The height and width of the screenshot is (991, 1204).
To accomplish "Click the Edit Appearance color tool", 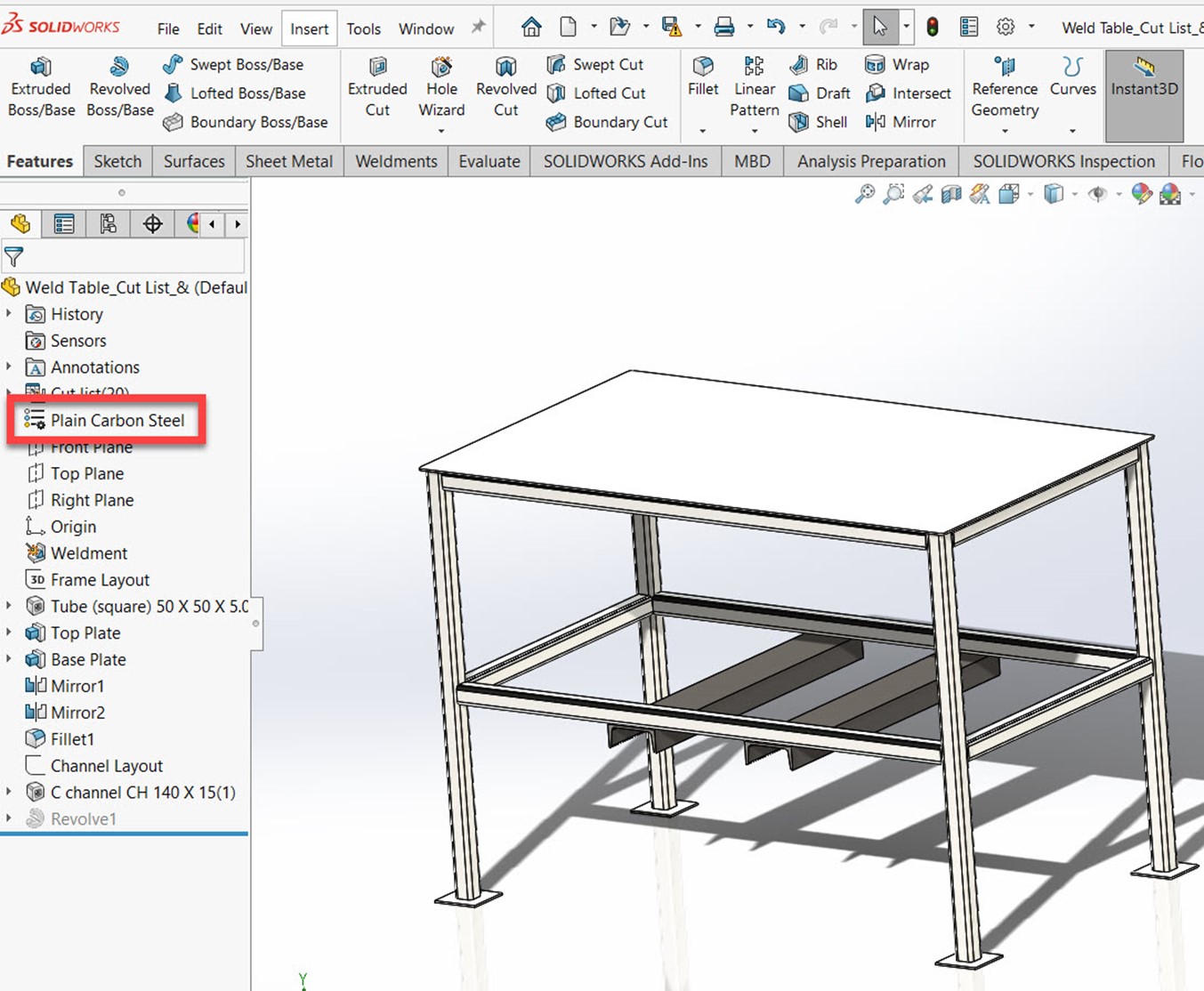I will click(x=1142, y=193).
